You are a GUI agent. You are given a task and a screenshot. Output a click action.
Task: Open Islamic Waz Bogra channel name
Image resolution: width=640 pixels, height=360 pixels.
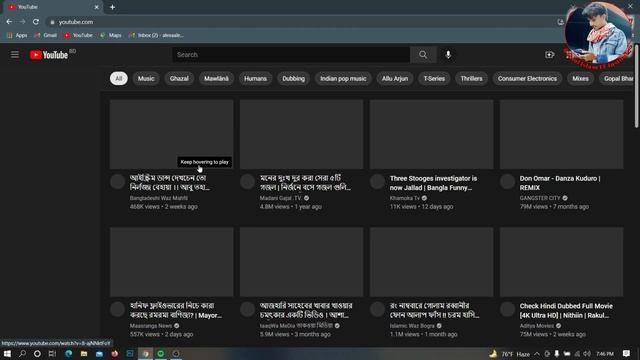[x=412, y=326]
